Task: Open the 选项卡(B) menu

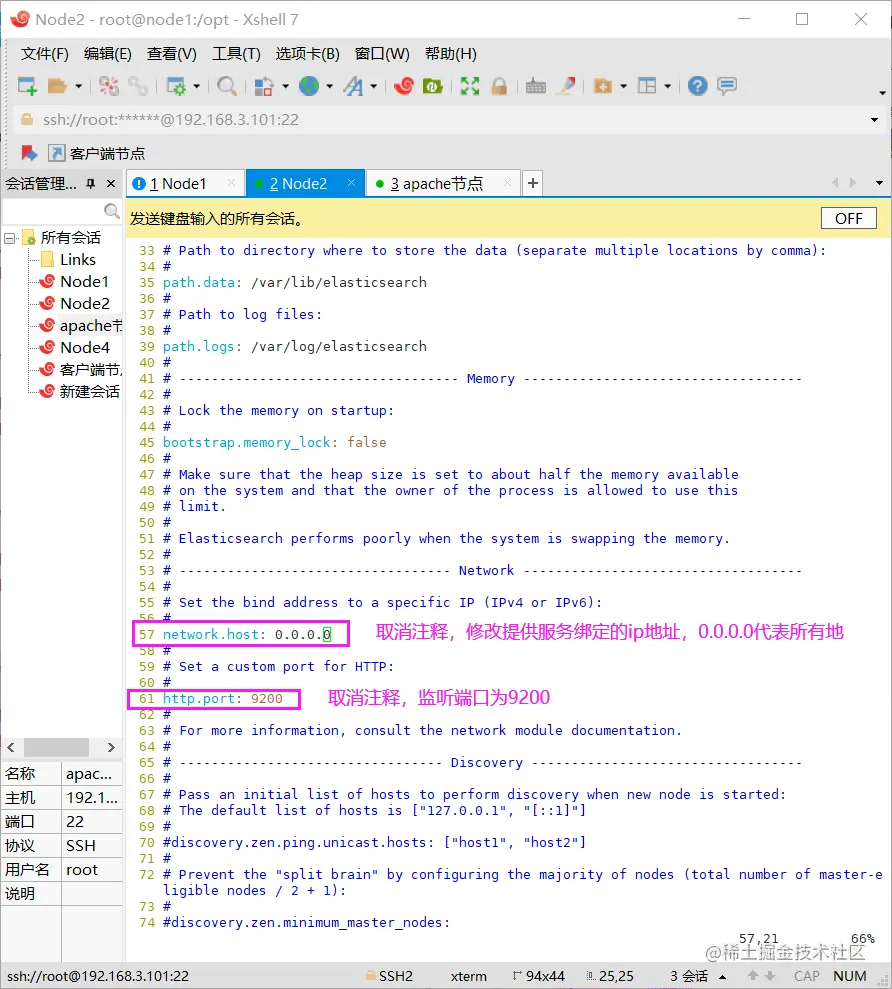Action: tap(307, 54)
